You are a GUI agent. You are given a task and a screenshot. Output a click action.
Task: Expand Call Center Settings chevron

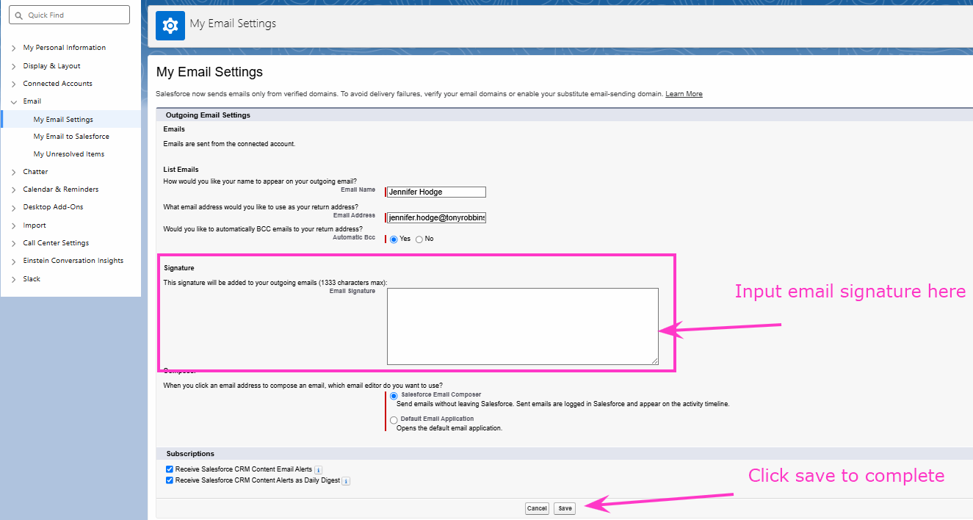tap(14, 243)
